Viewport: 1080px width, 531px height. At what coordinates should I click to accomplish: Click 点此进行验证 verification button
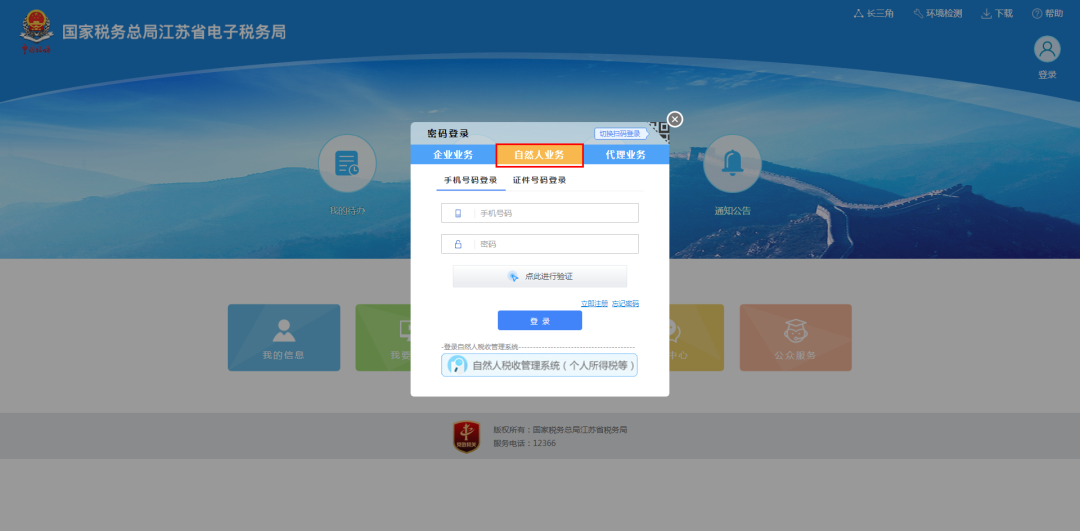(539, 276)
